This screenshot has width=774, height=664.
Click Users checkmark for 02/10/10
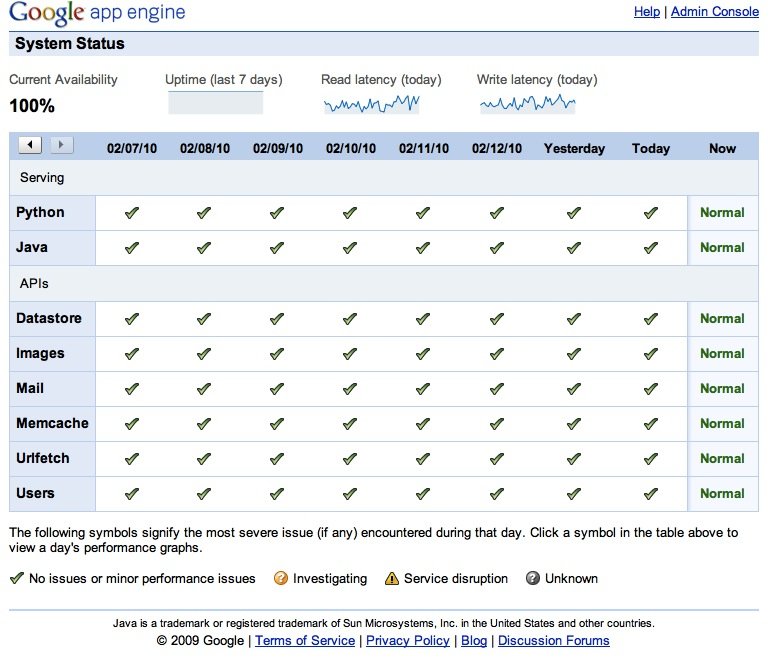tap(350, 494)
